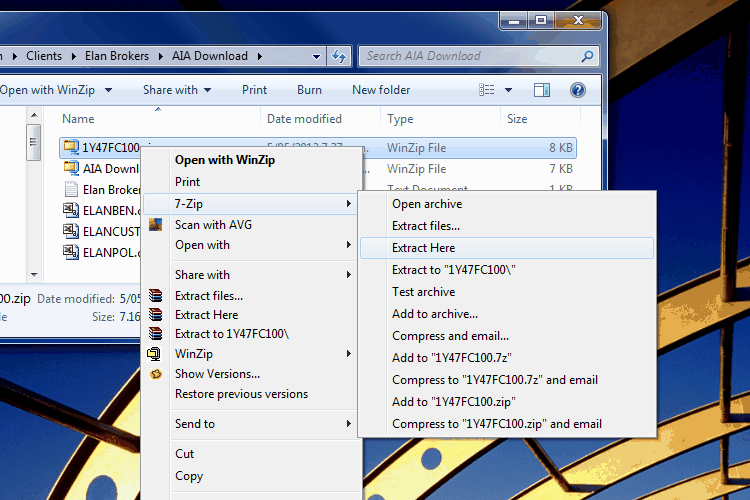
Task: Choose Print in the context menu
Action: point(187,182)
